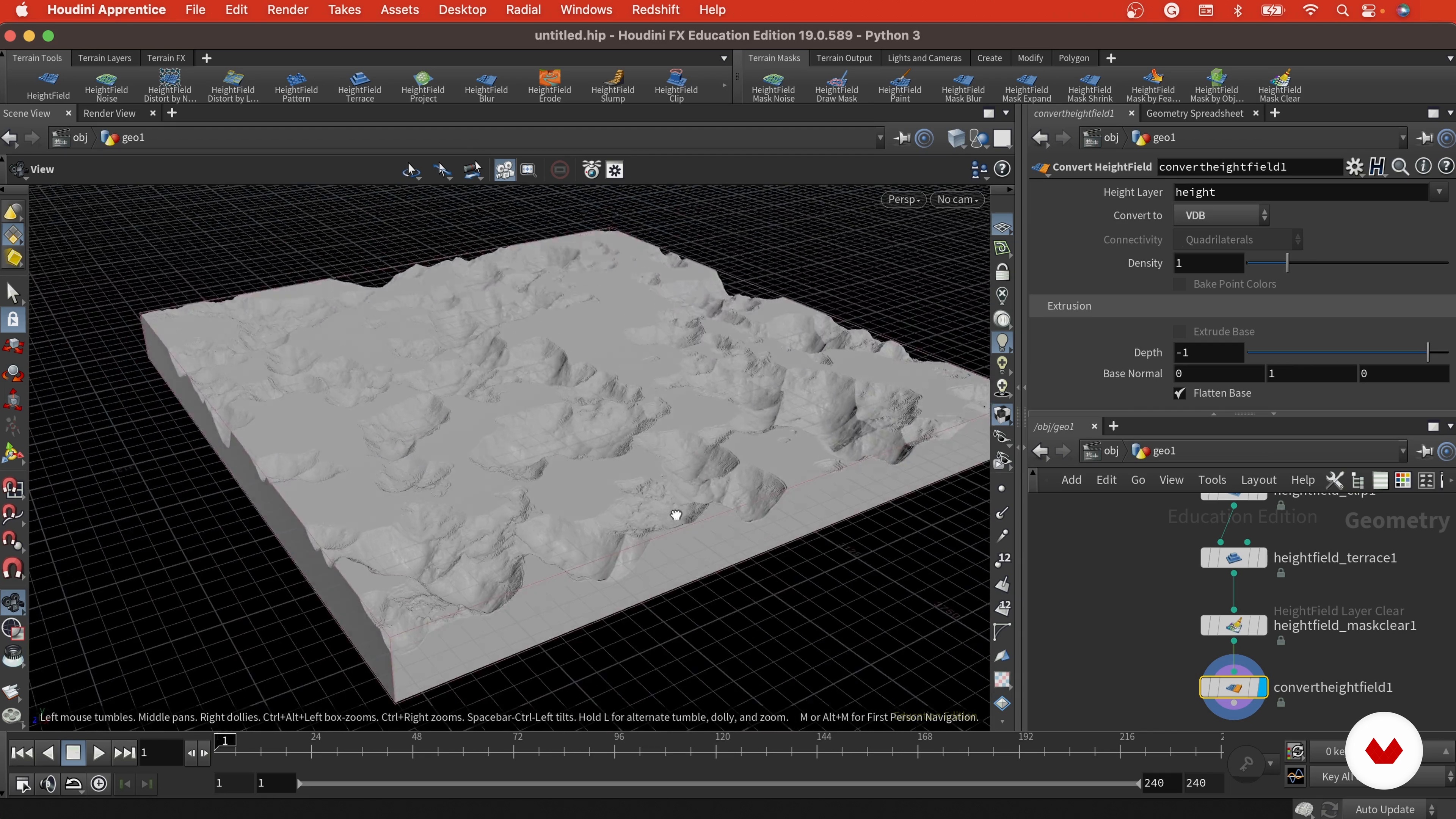Click the HeightField Paint tool
1456x819 pixels.
900,86
